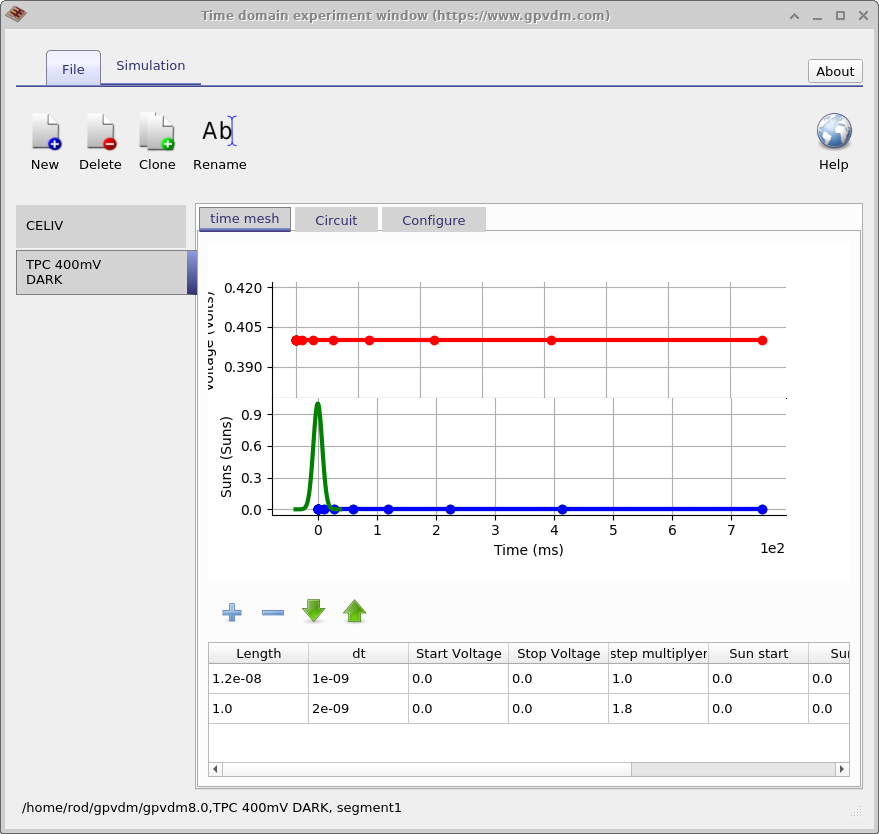Remove a segment using the minus icon
Screen dimensions: 879x834
(272, 611)
